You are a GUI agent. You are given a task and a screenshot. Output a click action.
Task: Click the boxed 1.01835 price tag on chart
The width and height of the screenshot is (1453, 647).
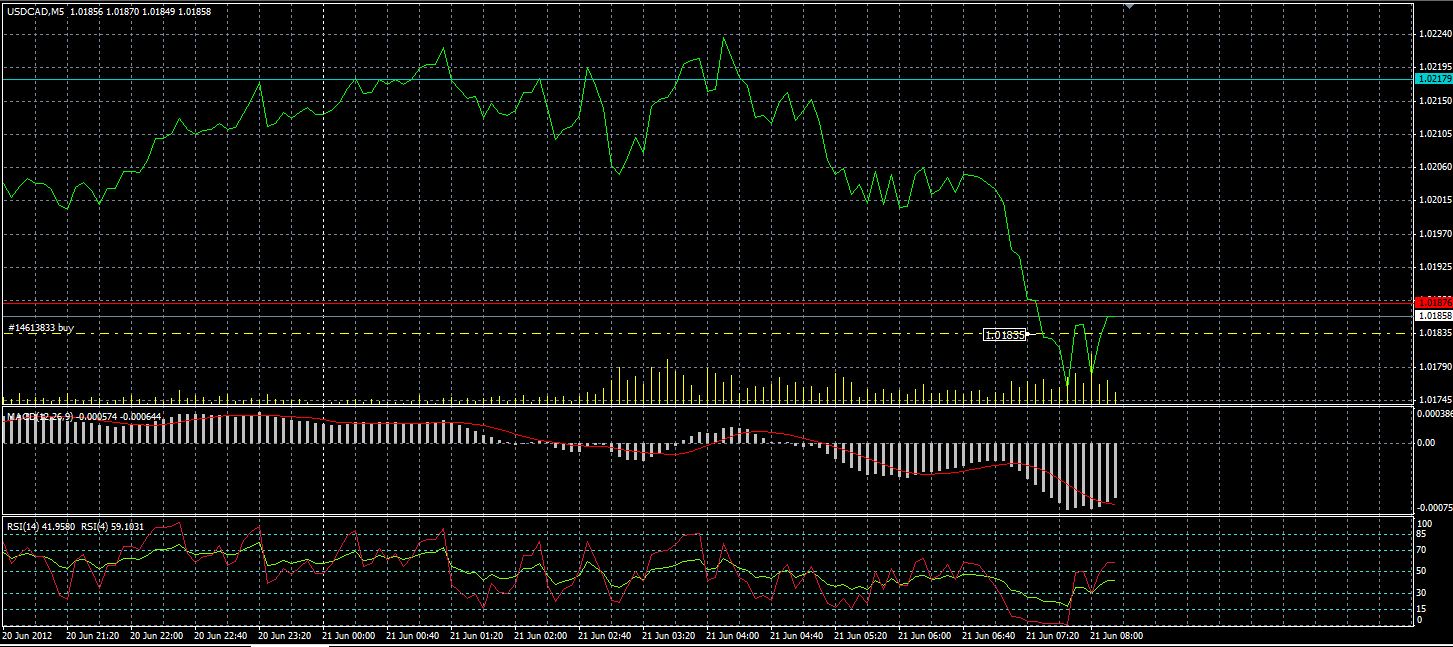[x=1006, y=335]
